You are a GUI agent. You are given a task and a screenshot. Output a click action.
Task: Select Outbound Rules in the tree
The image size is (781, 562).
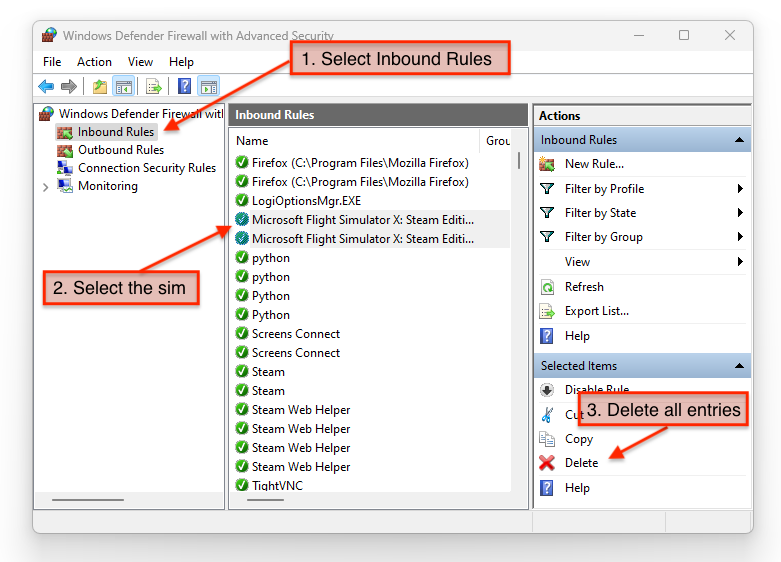coord(121,150)
